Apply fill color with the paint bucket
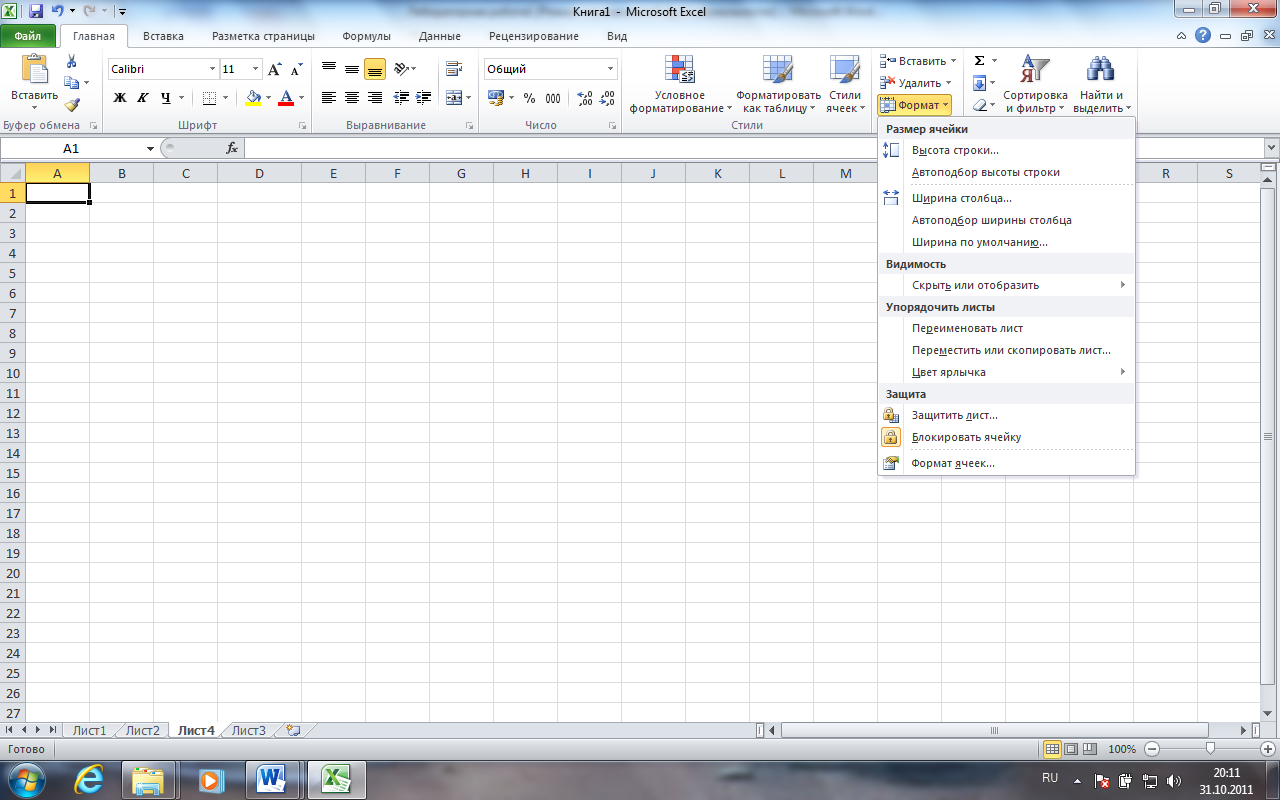Screen dimensions: 1280x800 (253, 98)
